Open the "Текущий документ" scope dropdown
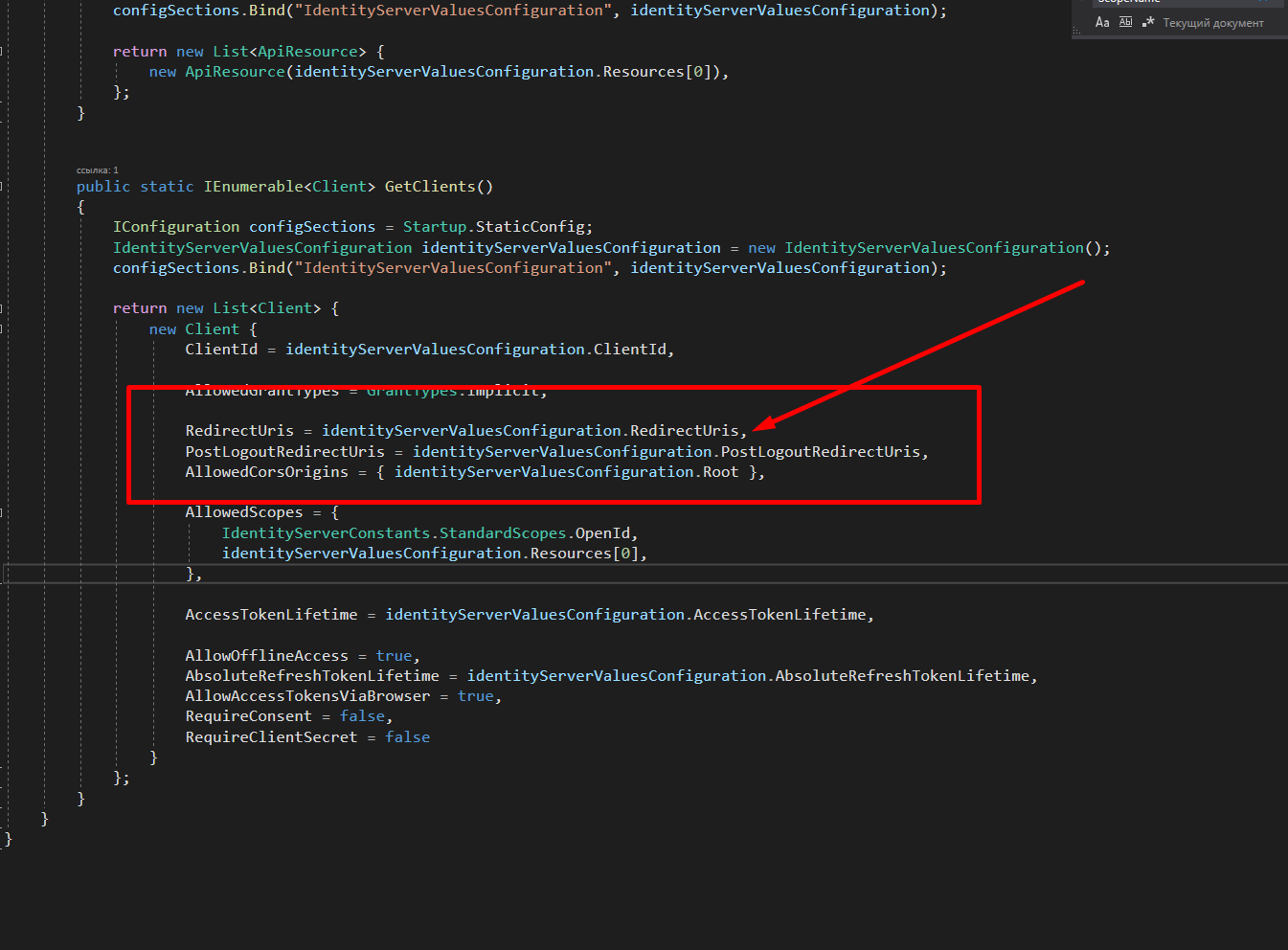1288x950 pixels. (x=1213, y=21)
